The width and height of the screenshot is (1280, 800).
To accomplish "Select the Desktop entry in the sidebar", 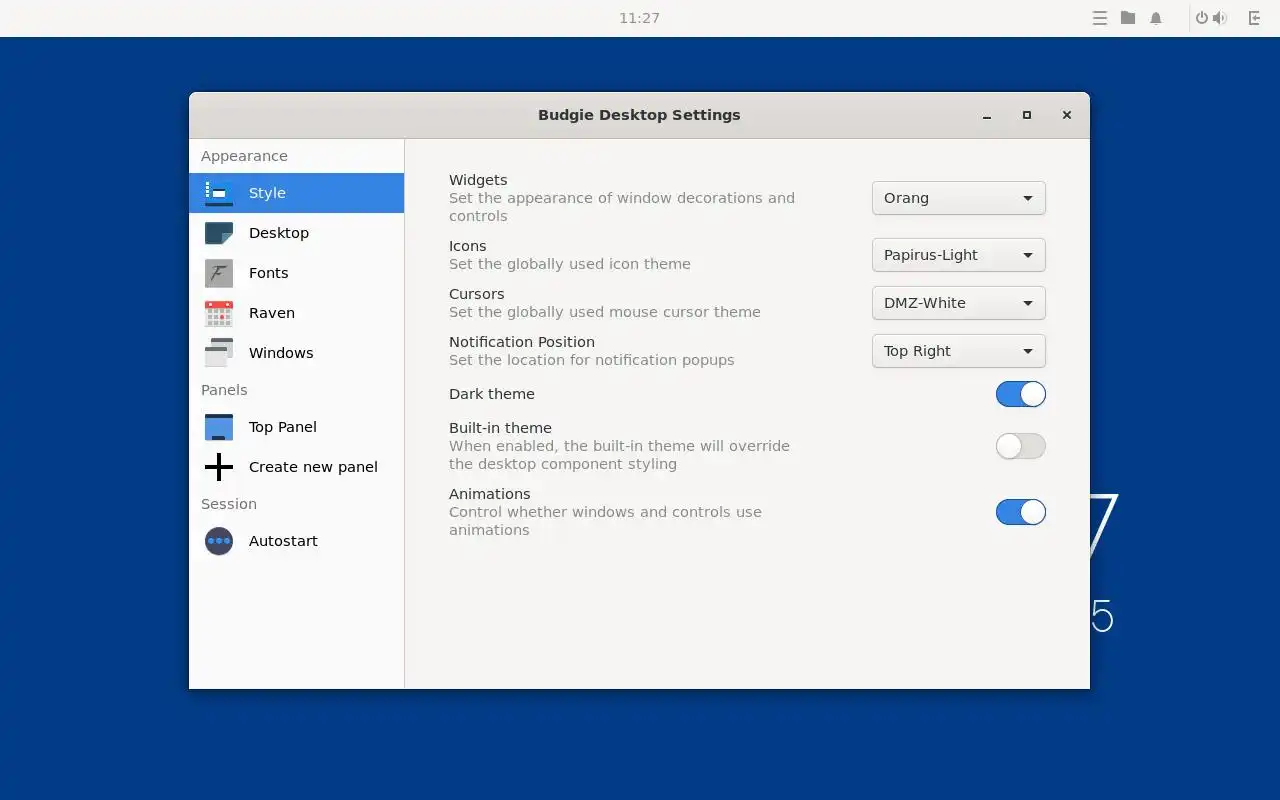I will point(296,233).
